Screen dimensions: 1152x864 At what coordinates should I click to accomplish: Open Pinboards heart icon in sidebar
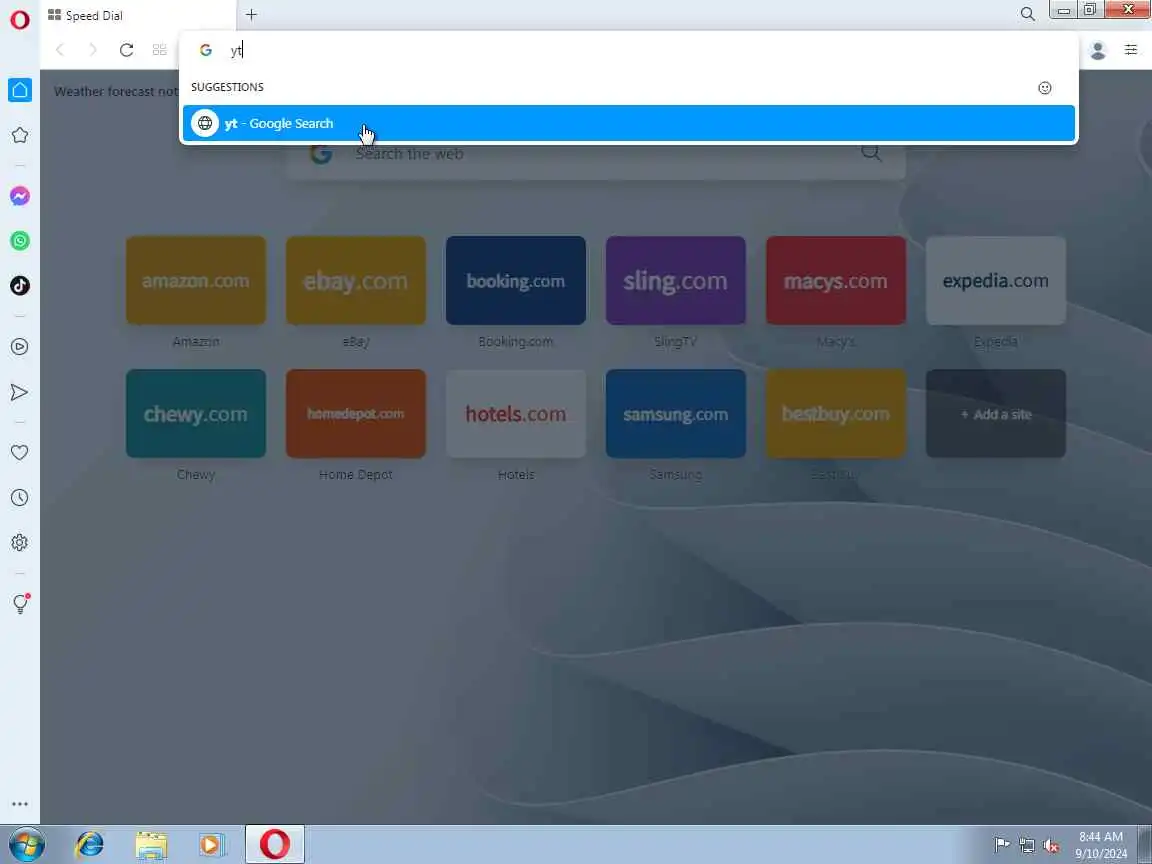(20, 453)
